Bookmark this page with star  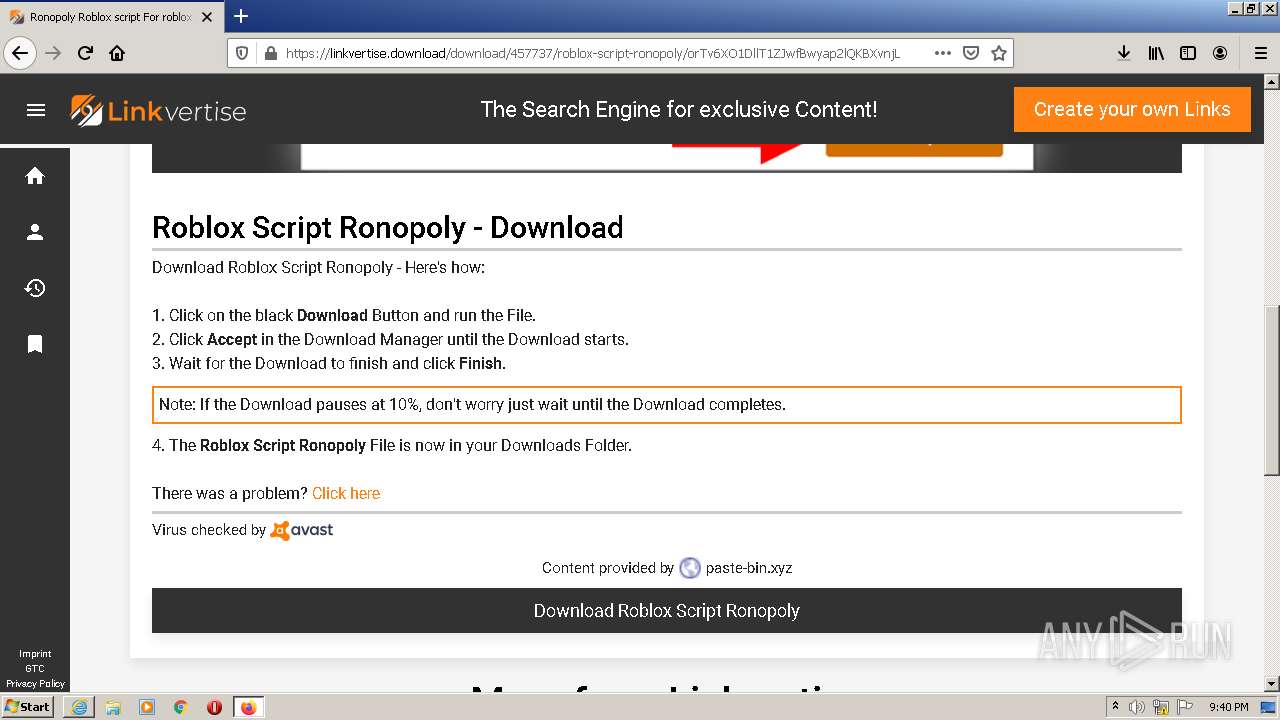(x=998, y=53)
